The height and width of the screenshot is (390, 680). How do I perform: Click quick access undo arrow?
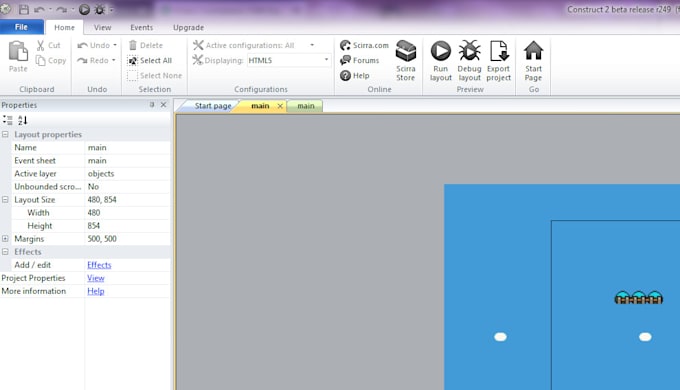39,9
